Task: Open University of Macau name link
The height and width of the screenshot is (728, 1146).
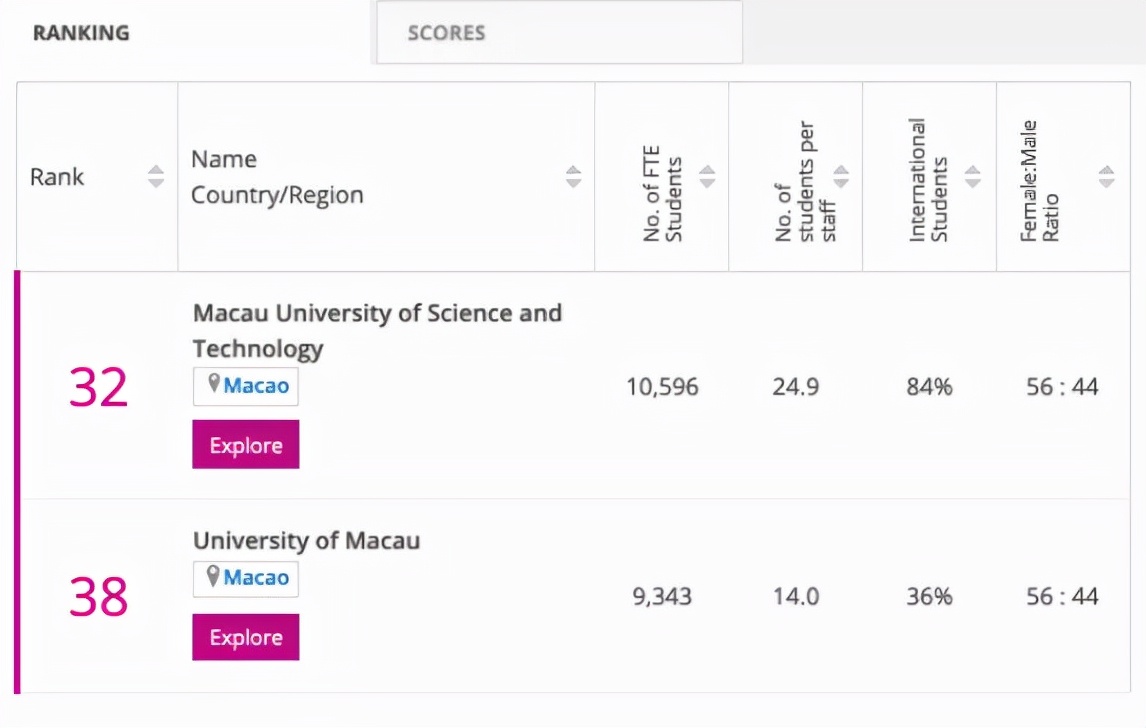Action: [x=306, y=541]
